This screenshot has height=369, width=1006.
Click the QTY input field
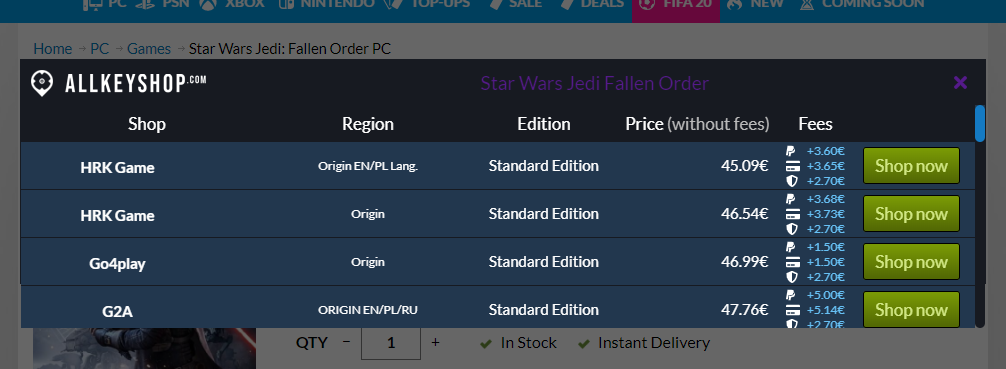click(391, 343)
